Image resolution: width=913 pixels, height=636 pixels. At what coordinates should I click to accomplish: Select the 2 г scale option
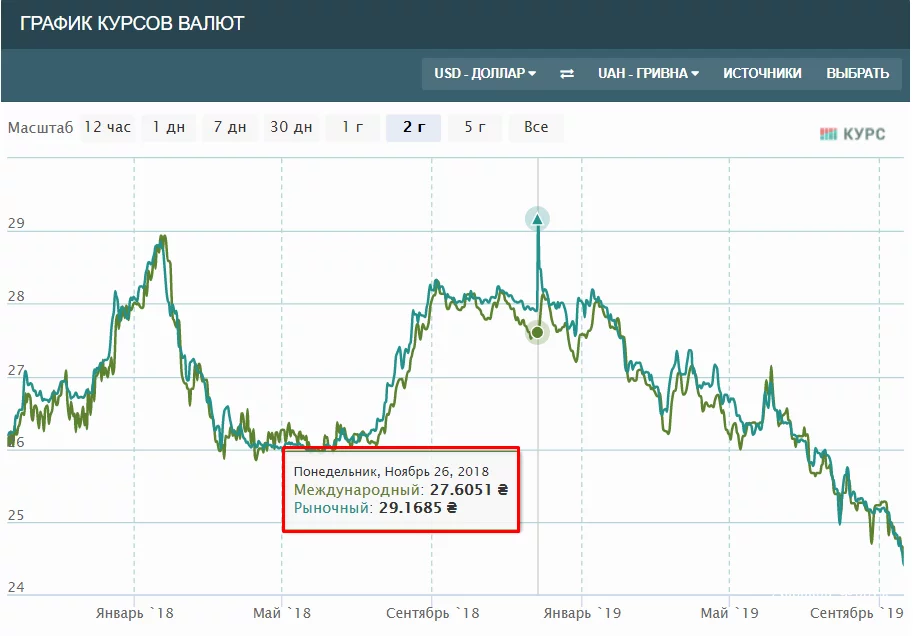click(x=413, y=128)
